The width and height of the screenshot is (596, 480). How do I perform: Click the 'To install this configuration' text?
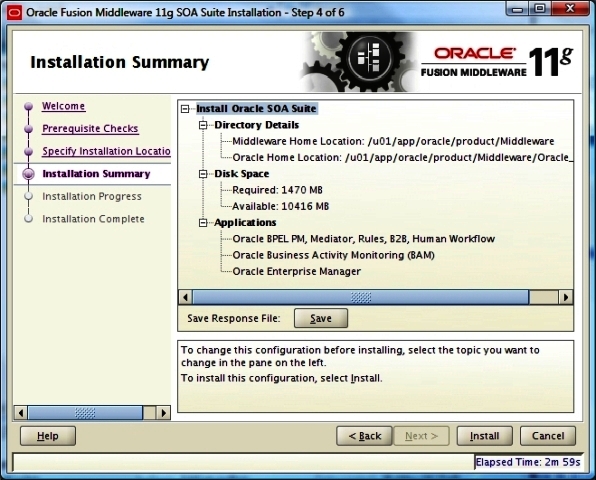tap(281, 378)
